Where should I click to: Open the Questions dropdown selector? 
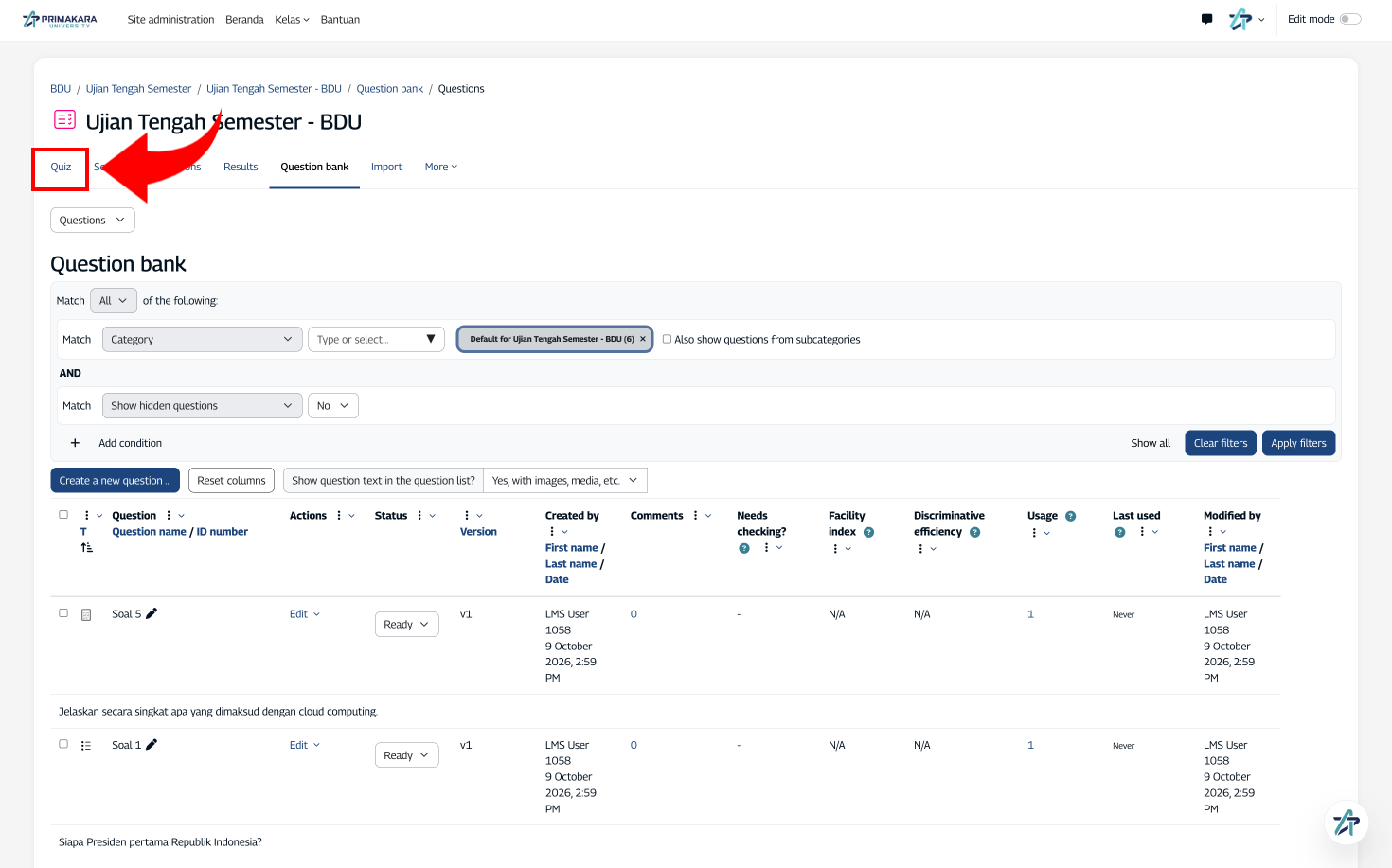click(93, 221)
